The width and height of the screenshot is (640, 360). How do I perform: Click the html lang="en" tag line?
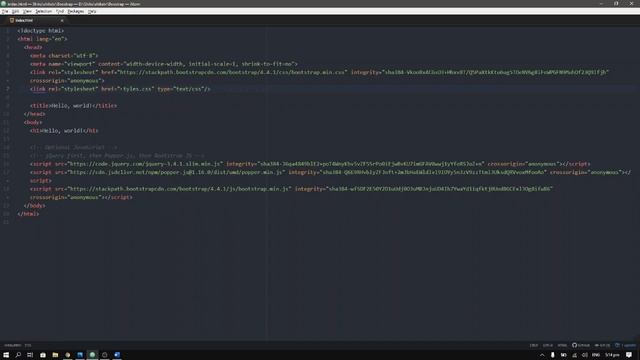[42, 39]
